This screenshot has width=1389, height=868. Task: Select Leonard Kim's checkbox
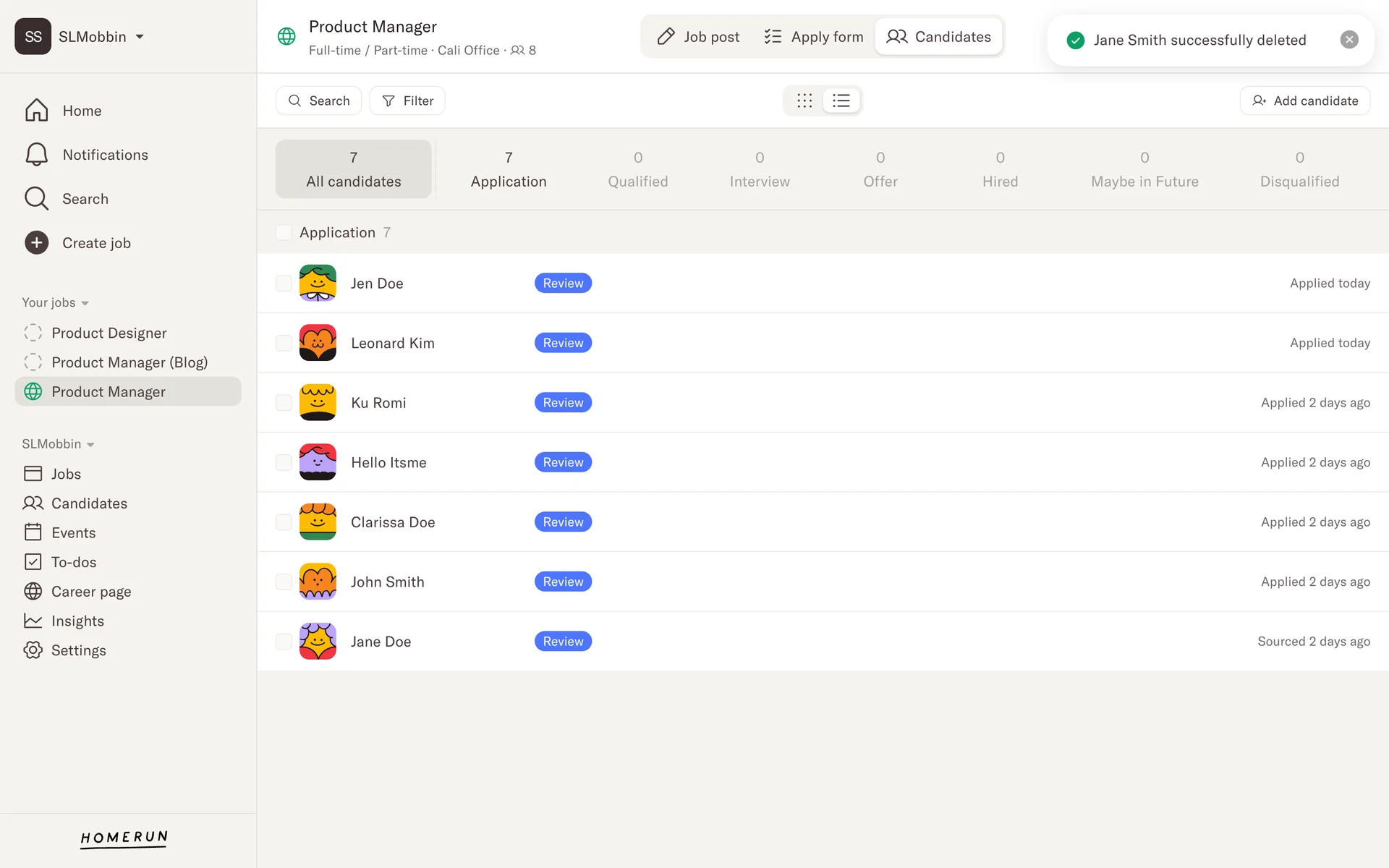pos(284,343)
